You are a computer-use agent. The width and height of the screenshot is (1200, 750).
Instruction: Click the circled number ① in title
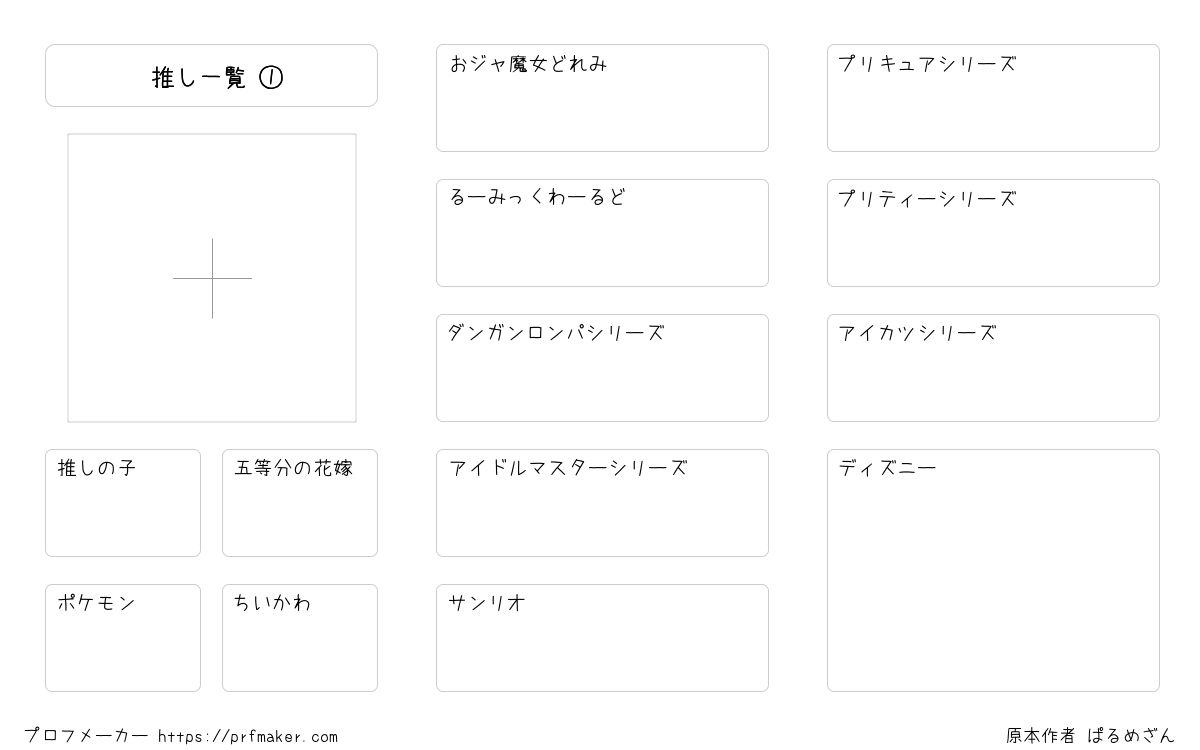tap(271, 77)
